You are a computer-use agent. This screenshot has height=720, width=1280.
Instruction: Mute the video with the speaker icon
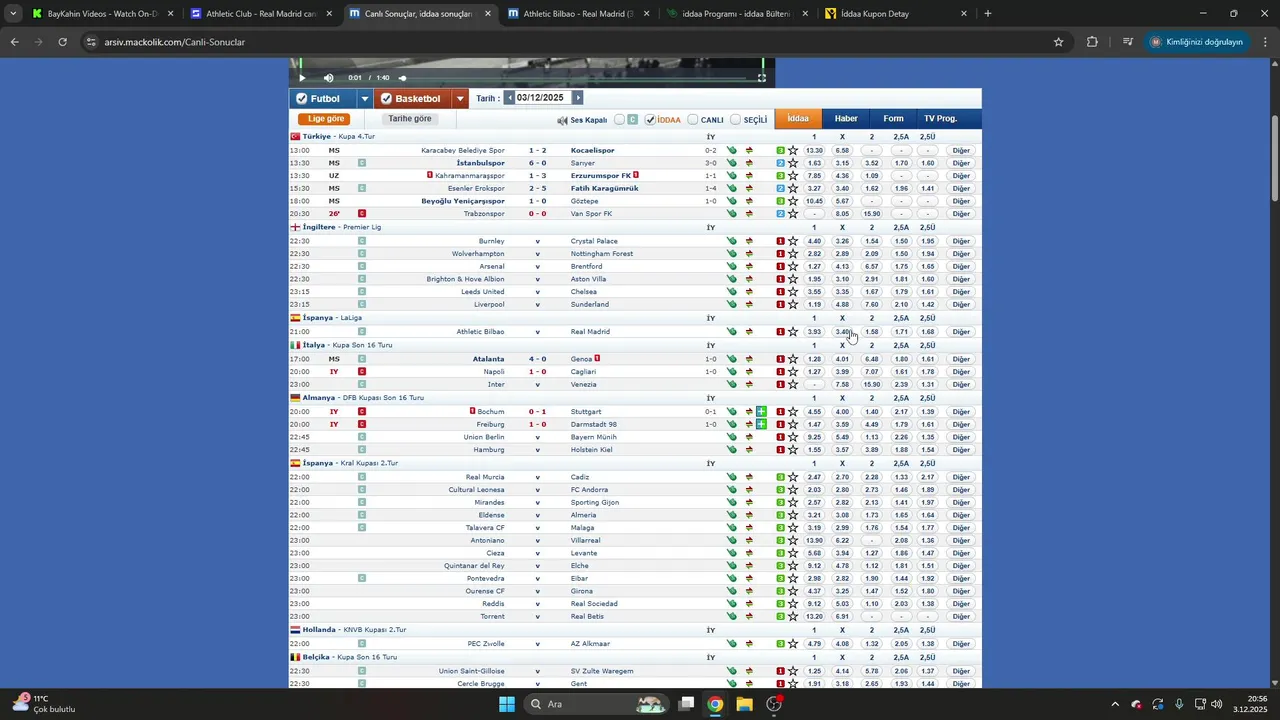(x=329, y=78)
